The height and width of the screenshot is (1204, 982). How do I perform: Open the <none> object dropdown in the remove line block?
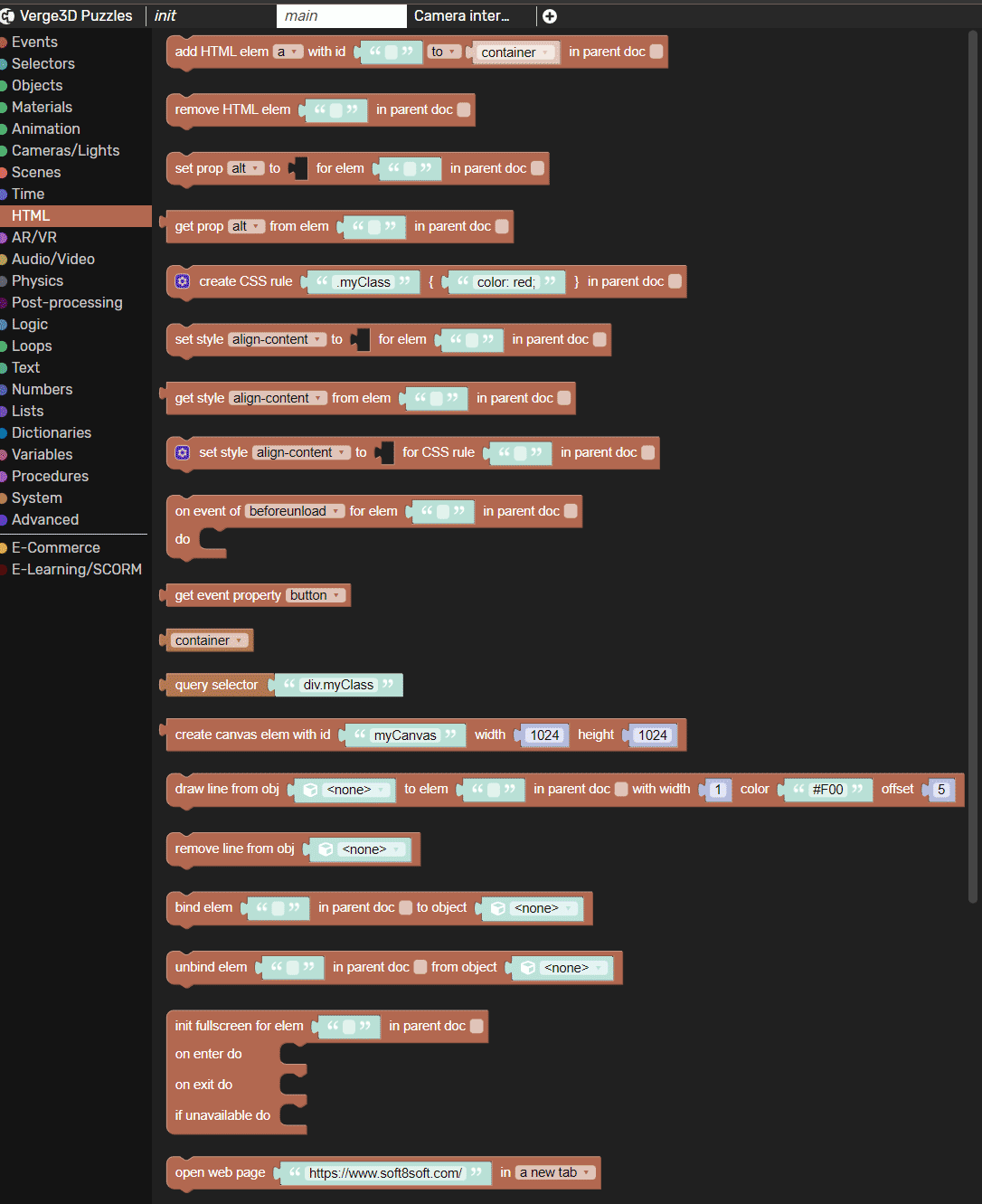[x=372, y=849]
